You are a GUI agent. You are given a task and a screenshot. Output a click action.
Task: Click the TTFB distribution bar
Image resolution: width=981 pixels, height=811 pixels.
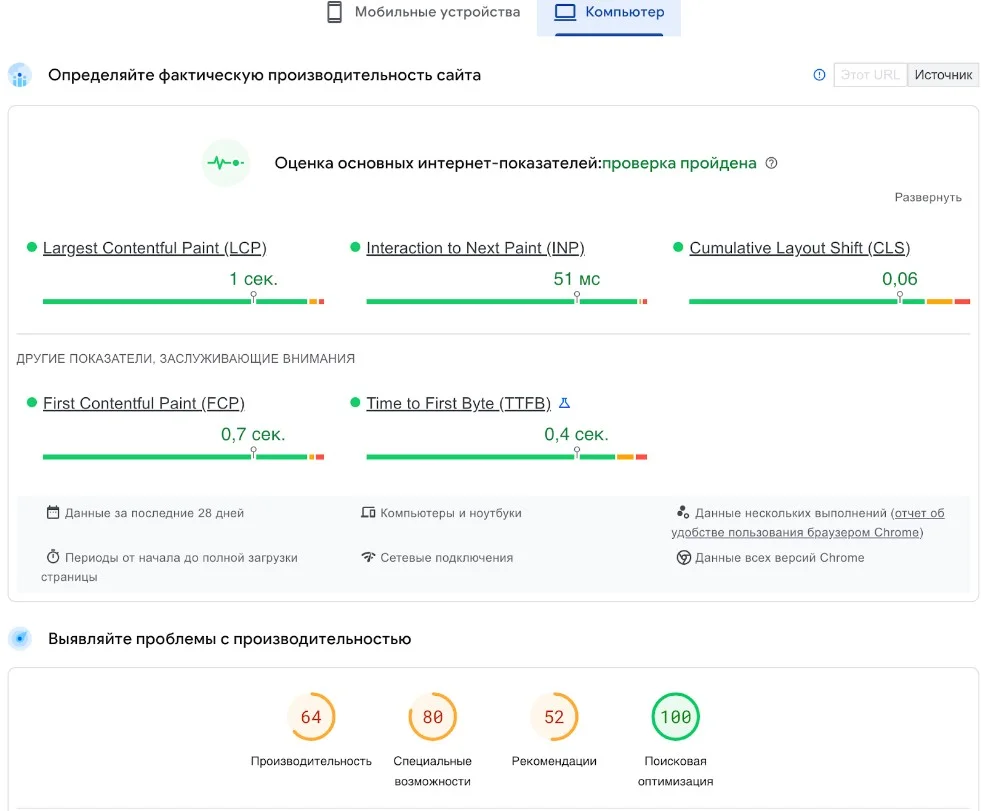pyautogui.click(x=507, y=456)
